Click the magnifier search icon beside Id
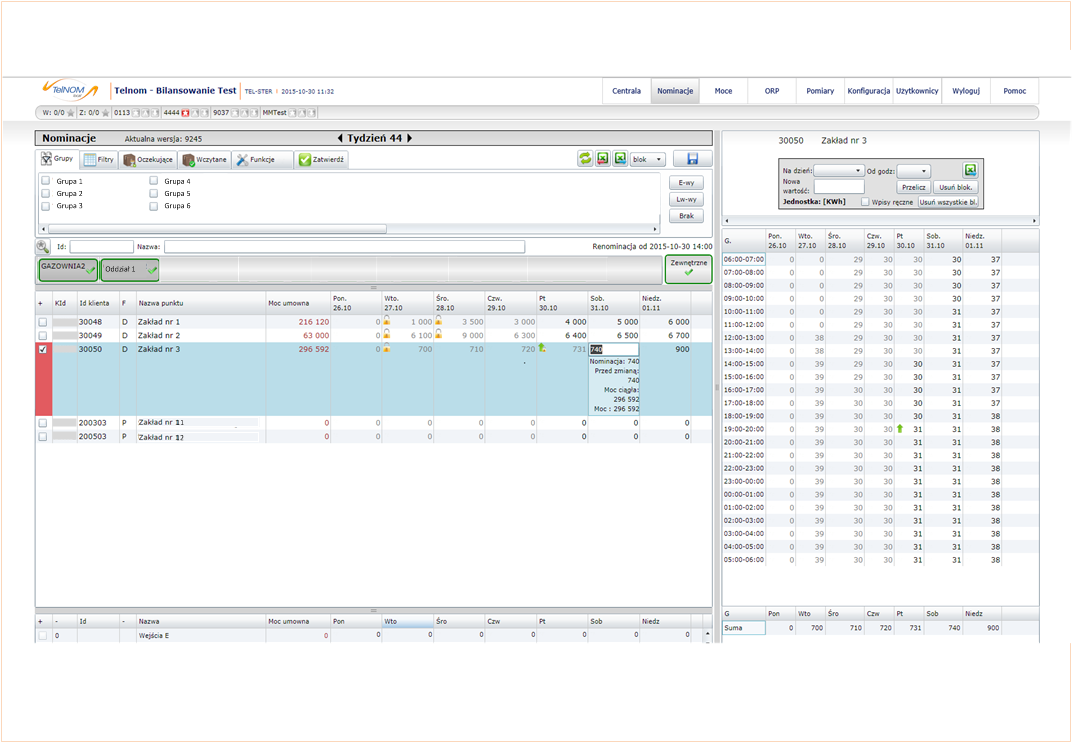Screen dimensions: 1072x742 point(43,247)
